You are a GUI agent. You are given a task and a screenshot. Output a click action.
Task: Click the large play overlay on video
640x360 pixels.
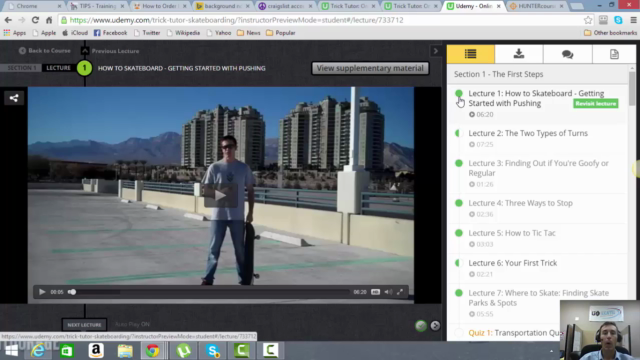pyautogui.click(x=220, y=196)
